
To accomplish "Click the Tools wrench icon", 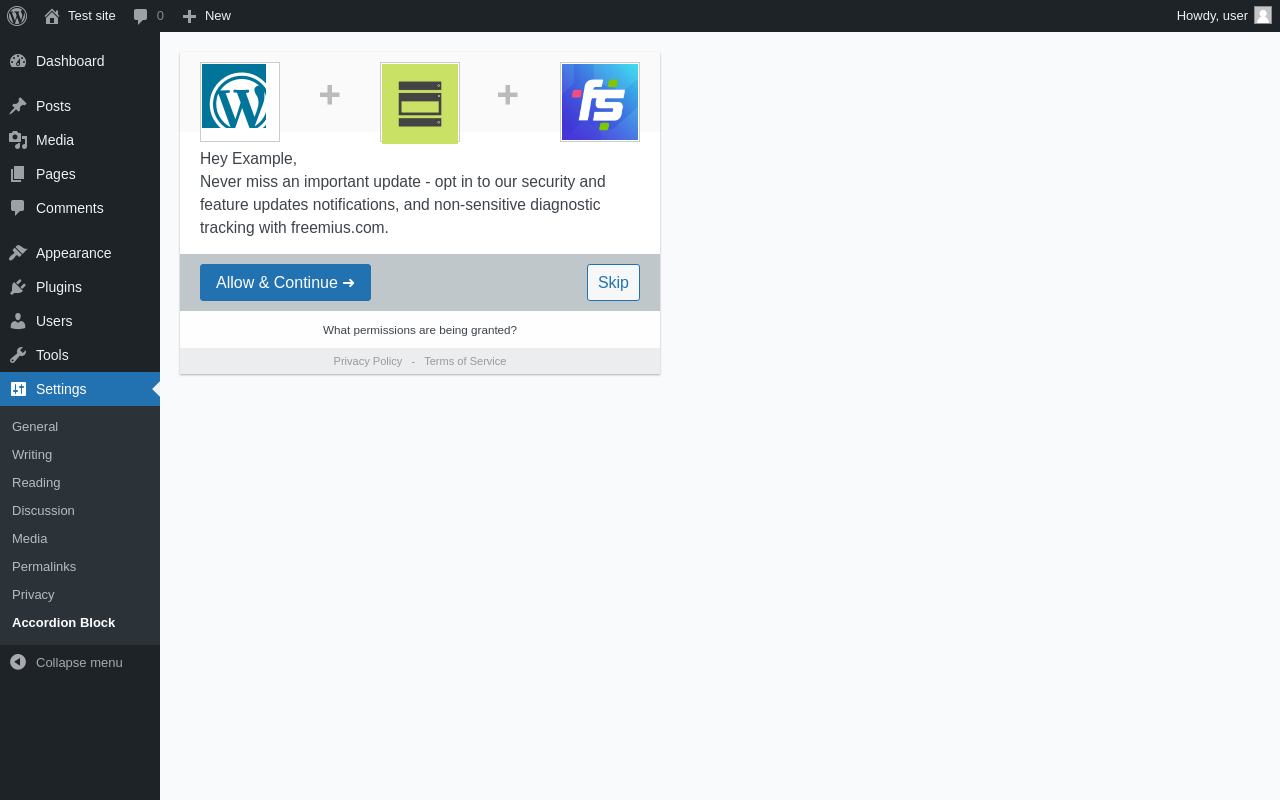I will click(18, 355).
